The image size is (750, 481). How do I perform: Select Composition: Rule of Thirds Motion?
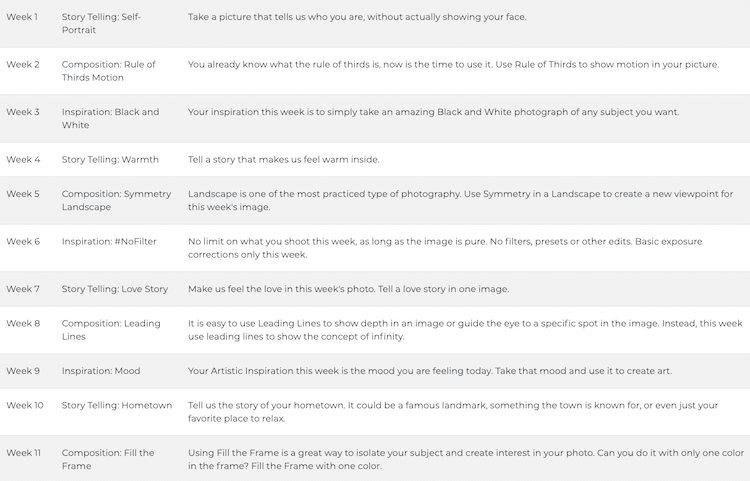click(x=108, y=71)
